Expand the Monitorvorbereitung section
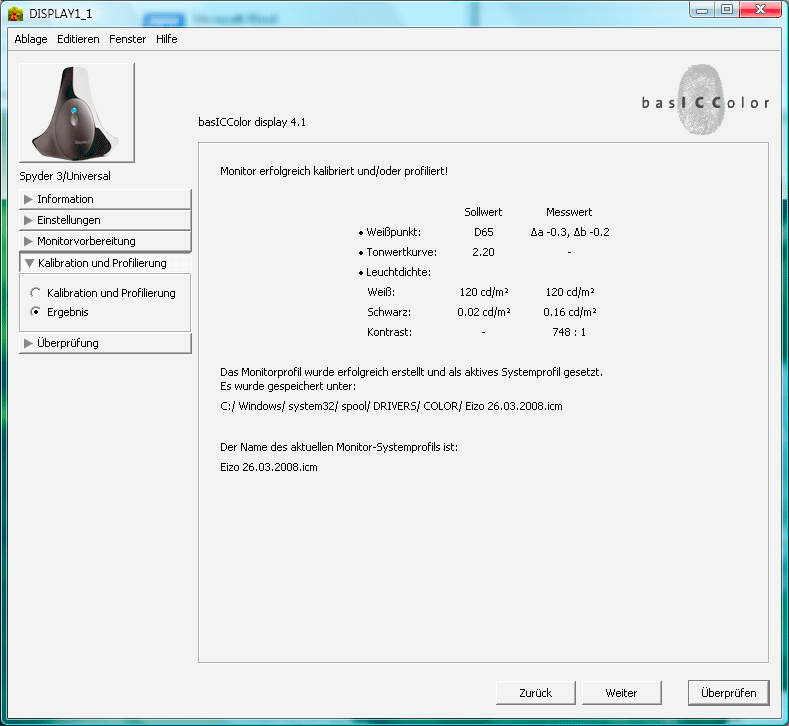 point(104,241)
